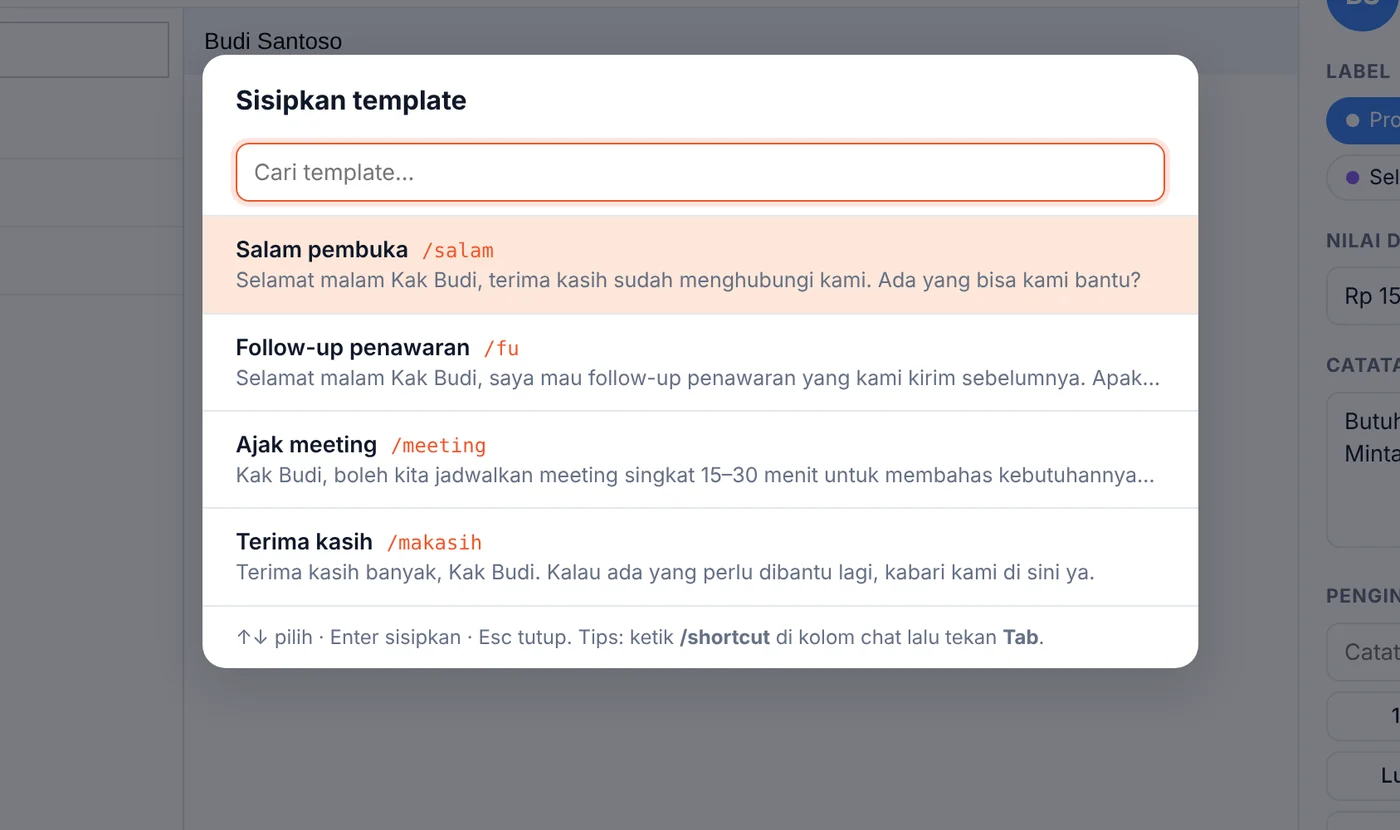Click the Sisipkan template dialog title
Image resolution: width=1400 pixels, height=830 pixels.
coord(351,100)
